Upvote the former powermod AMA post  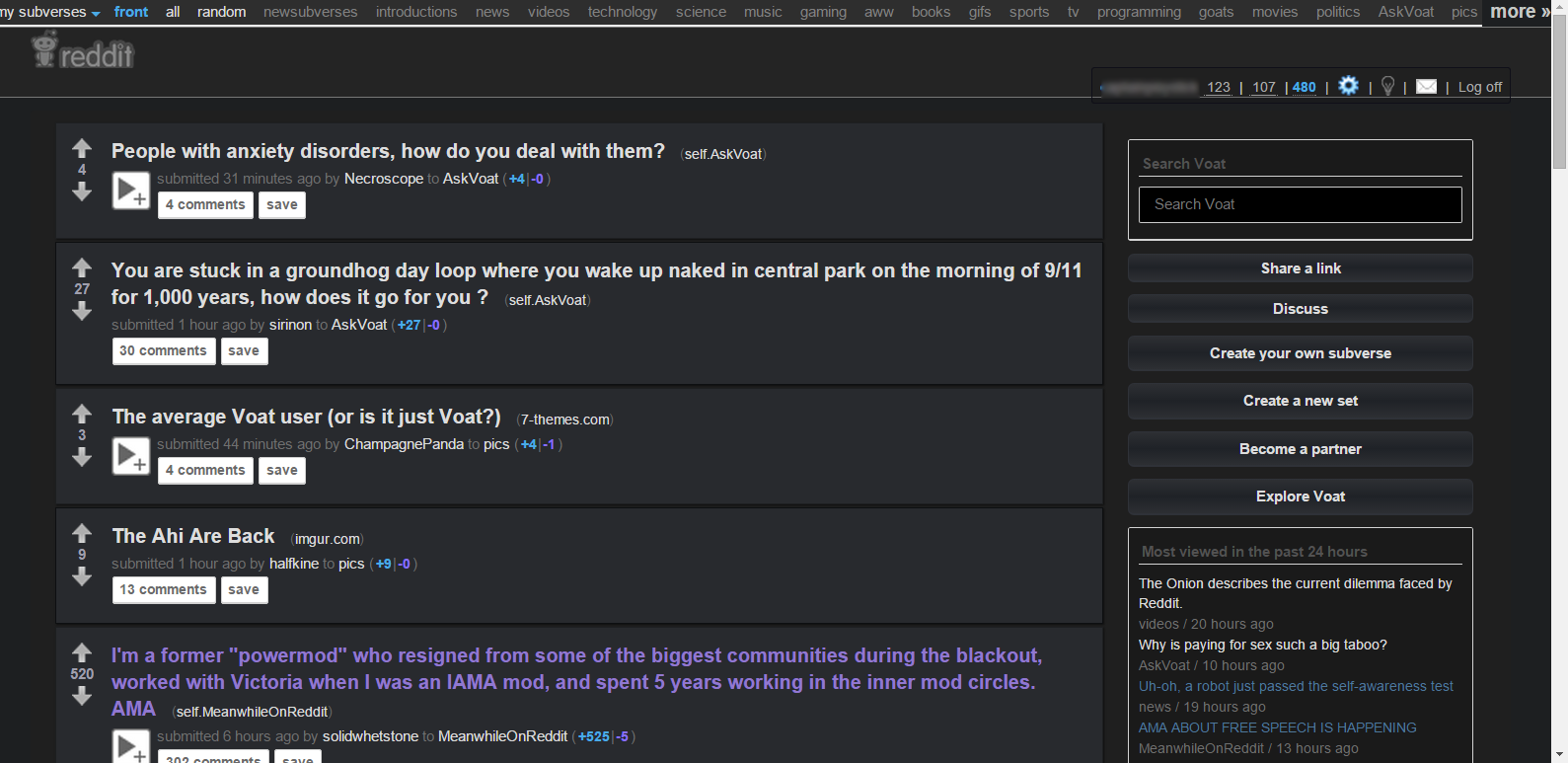[82, 652]
